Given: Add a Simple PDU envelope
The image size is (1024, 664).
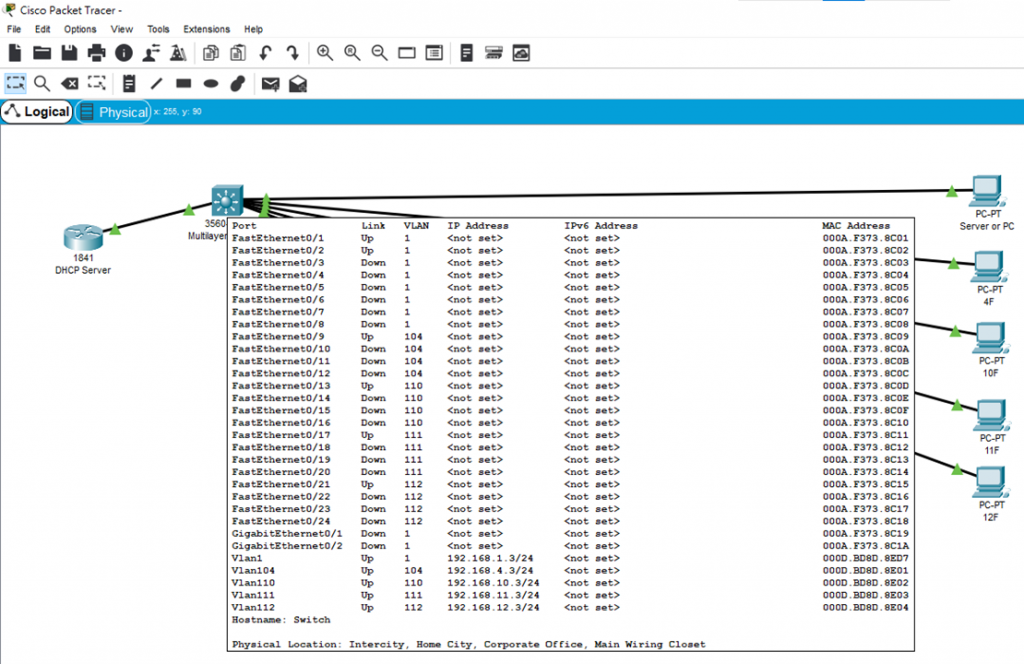Looking at the screenshot, I should (x=270, y=84).
